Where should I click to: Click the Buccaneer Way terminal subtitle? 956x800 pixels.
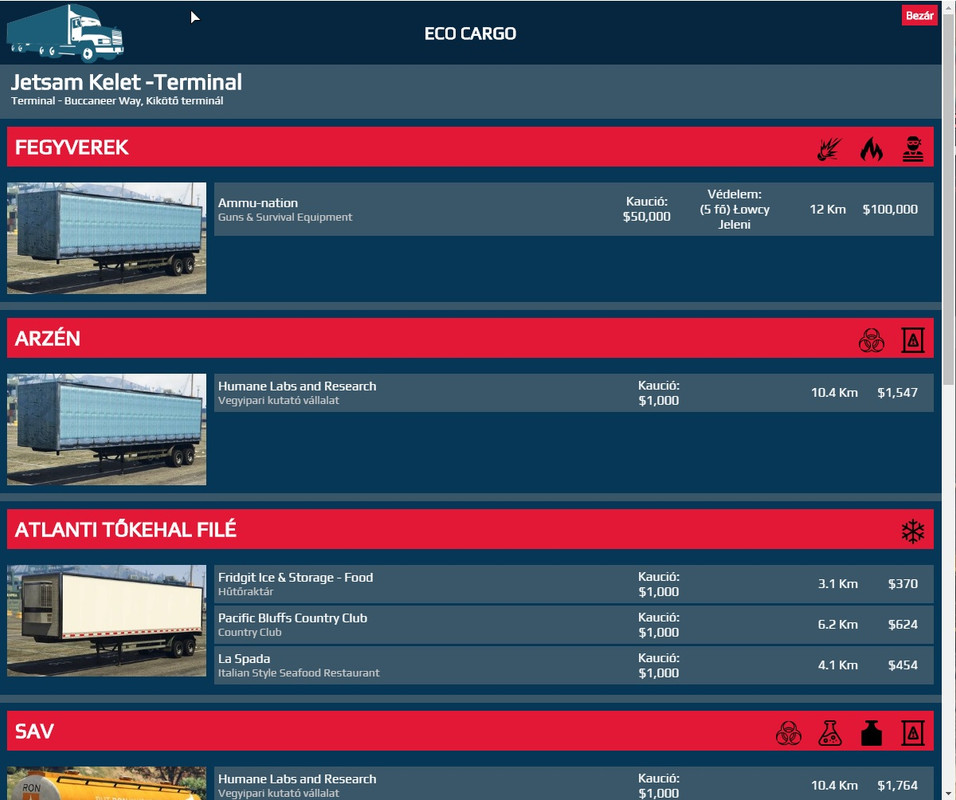click(x=117, y=101)
